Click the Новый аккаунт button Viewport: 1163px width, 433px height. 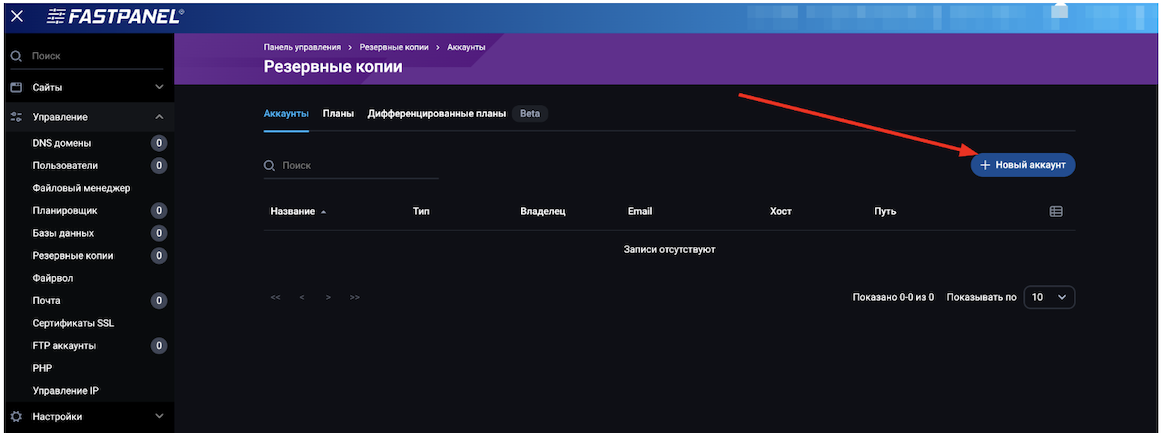tap(1023, 165)
